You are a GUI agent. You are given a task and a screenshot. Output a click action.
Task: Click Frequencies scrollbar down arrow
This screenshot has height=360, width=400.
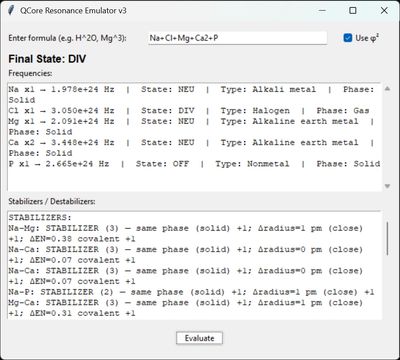387,186
